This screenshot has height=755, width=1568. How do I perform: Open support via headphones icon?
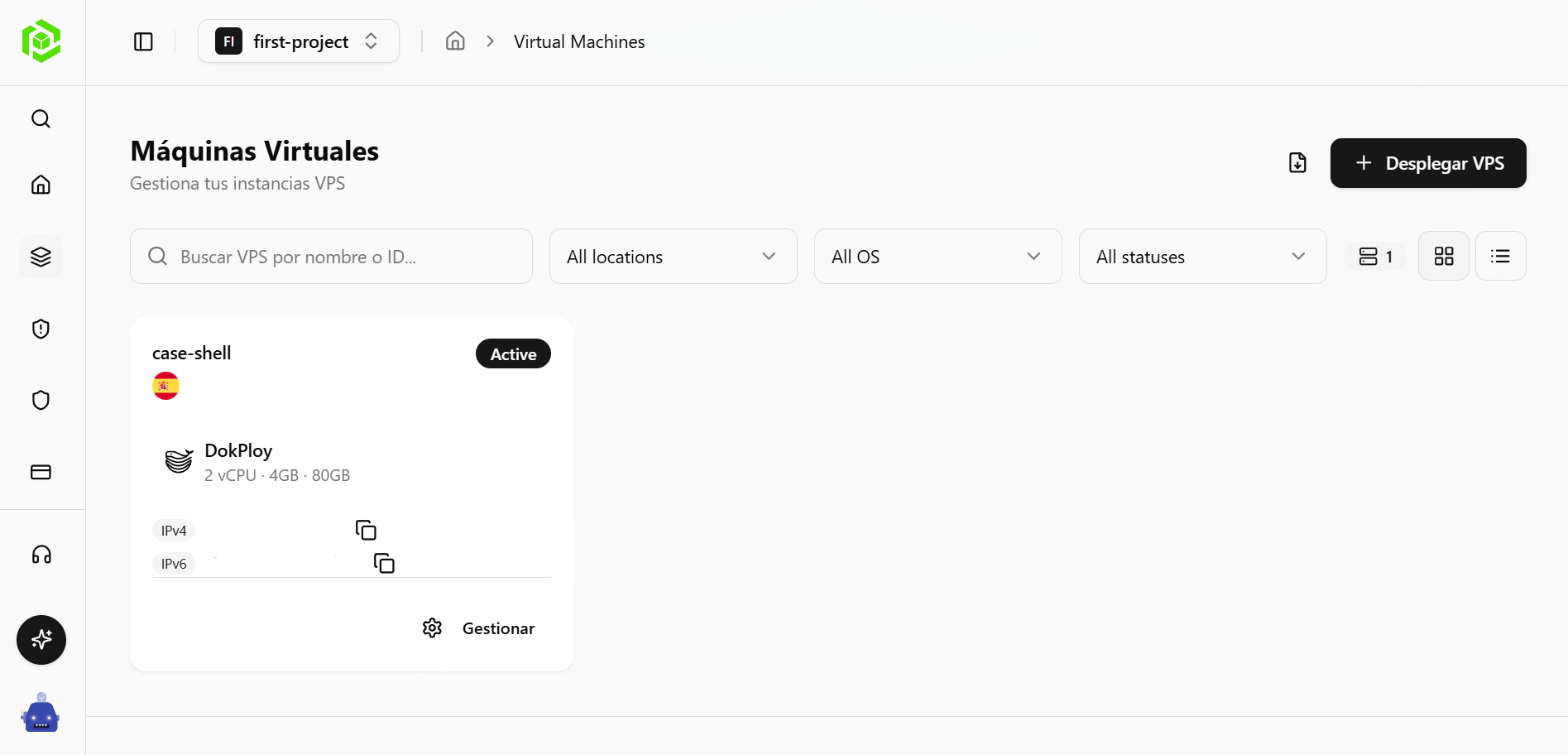click(x=41, y=555)
